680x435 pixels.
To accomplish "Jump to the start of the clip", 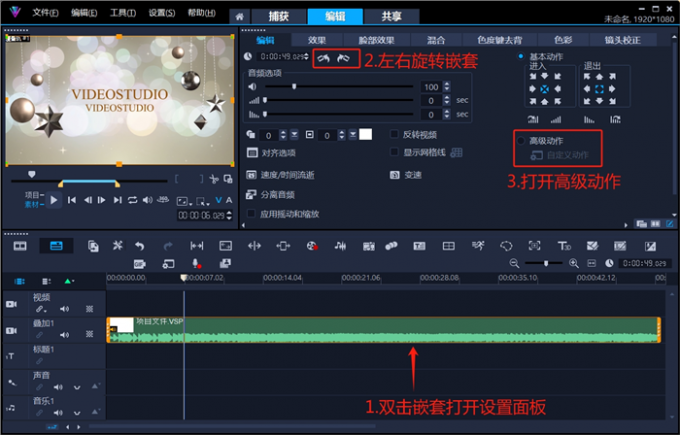I will [x=72, y=200].
